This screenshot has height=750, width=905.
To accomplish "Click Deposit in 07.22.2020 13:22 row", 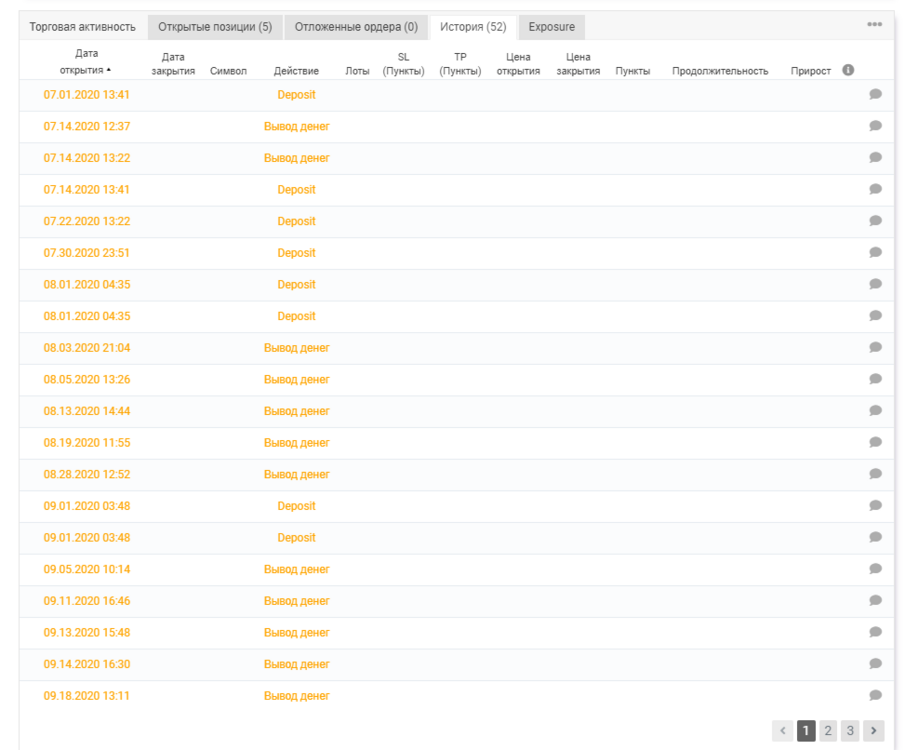I will point(296,221).
